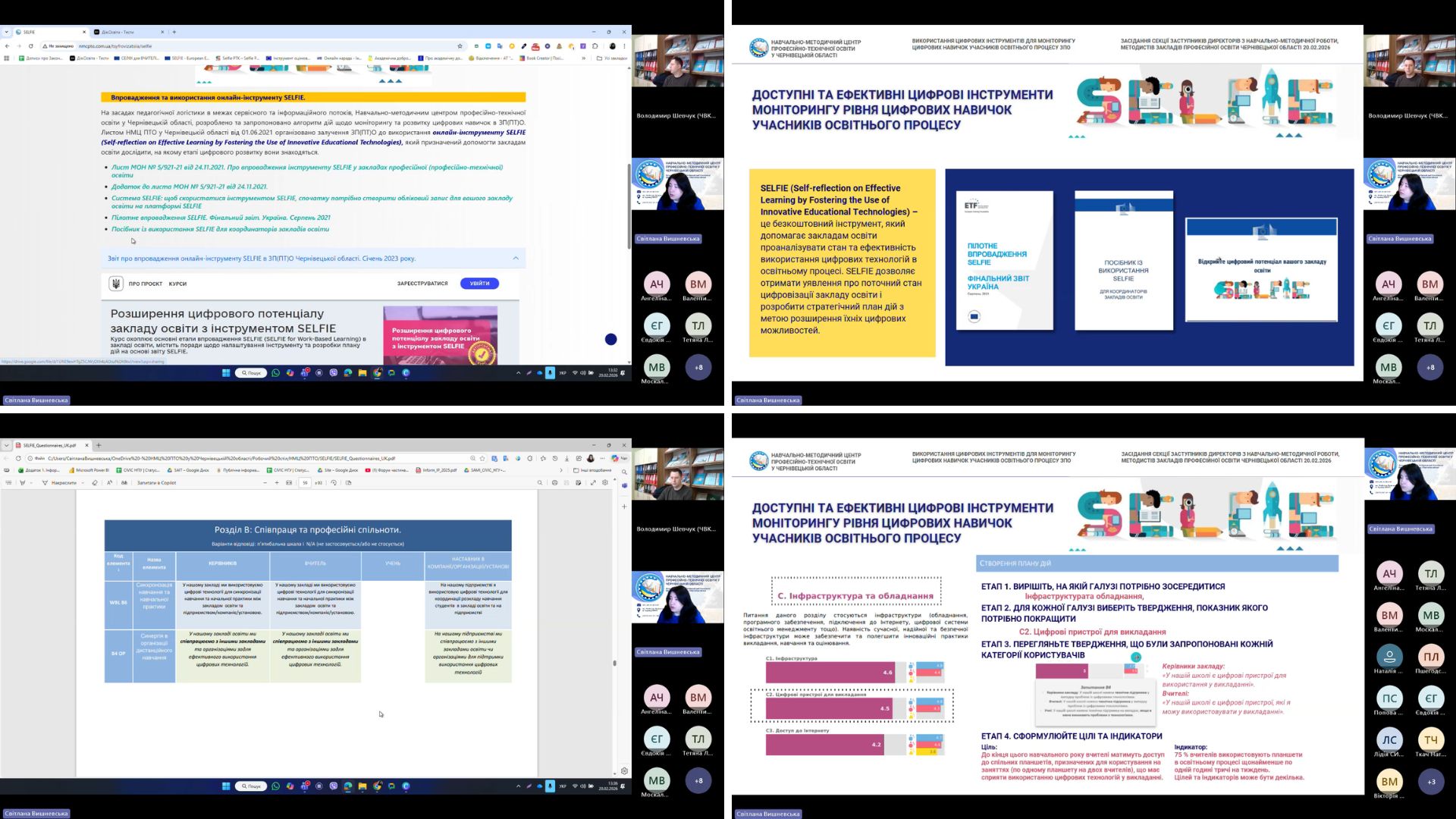Open the Chrome extensions puzzle icon
1456x819 pixels.
click(x=595, y=46)
